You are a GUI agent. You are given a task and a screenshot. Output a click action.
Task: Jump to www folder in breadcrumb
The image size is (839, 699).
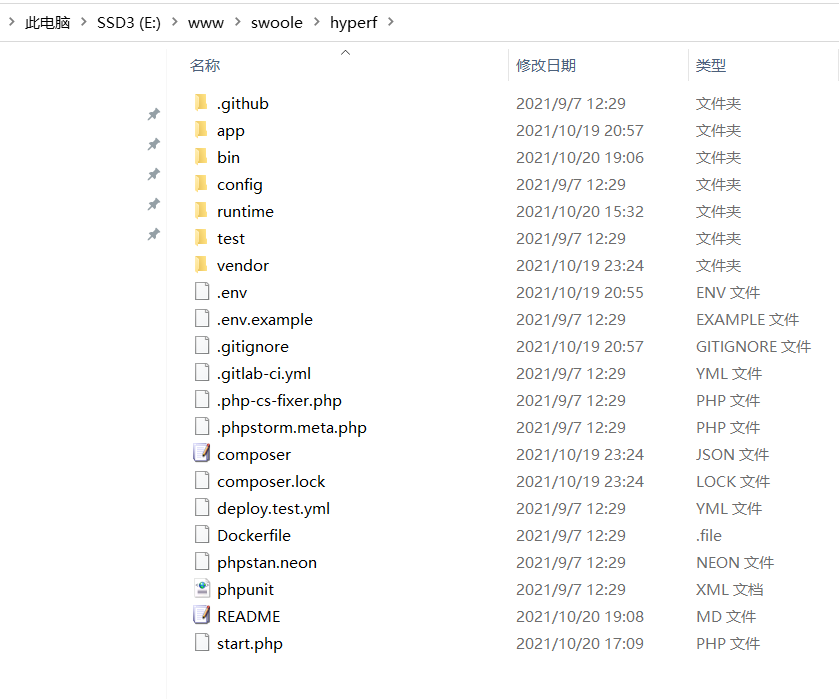click(x=205, y=23)
